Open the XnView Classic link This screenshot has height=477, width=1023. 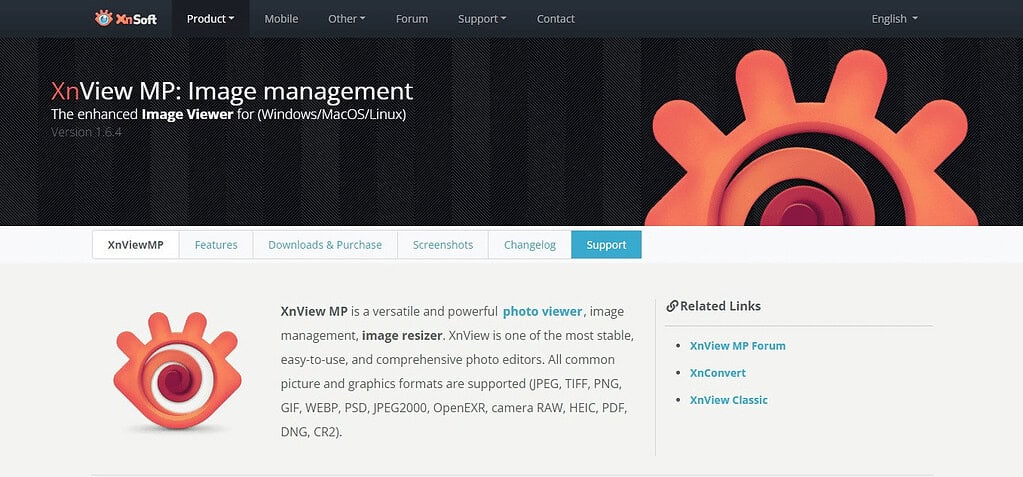pos(729,400)
